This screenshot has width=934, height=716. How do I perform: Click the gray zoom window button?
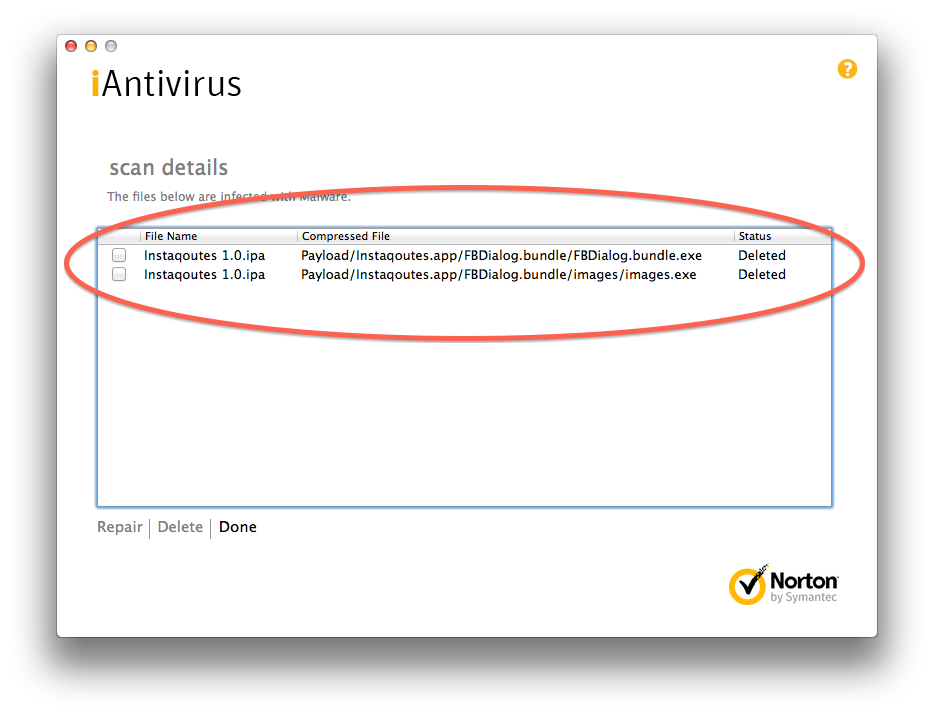(111, 46)
